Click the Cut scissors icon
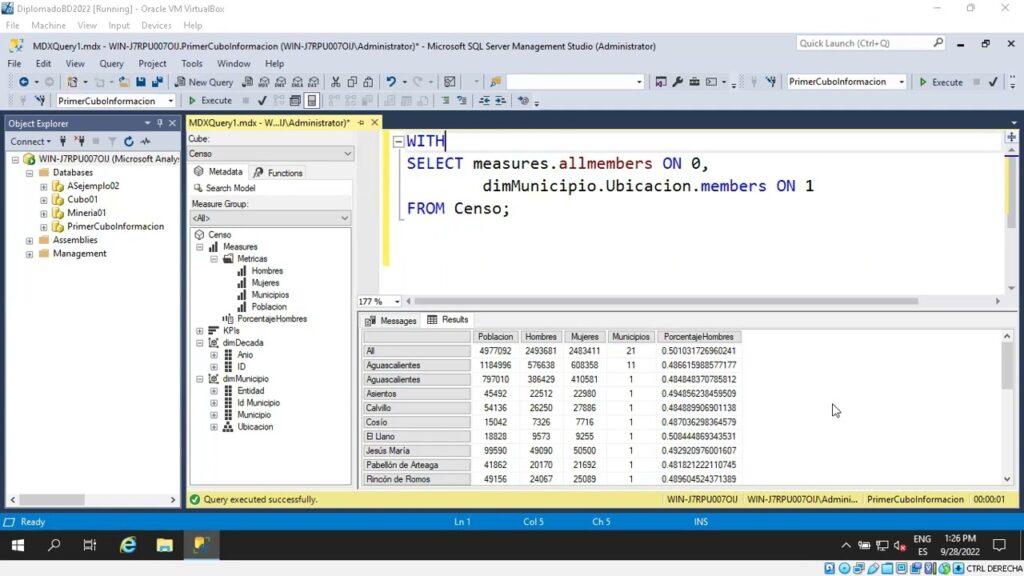This screenshot has height=576, width=1024. tap(336, 82)
